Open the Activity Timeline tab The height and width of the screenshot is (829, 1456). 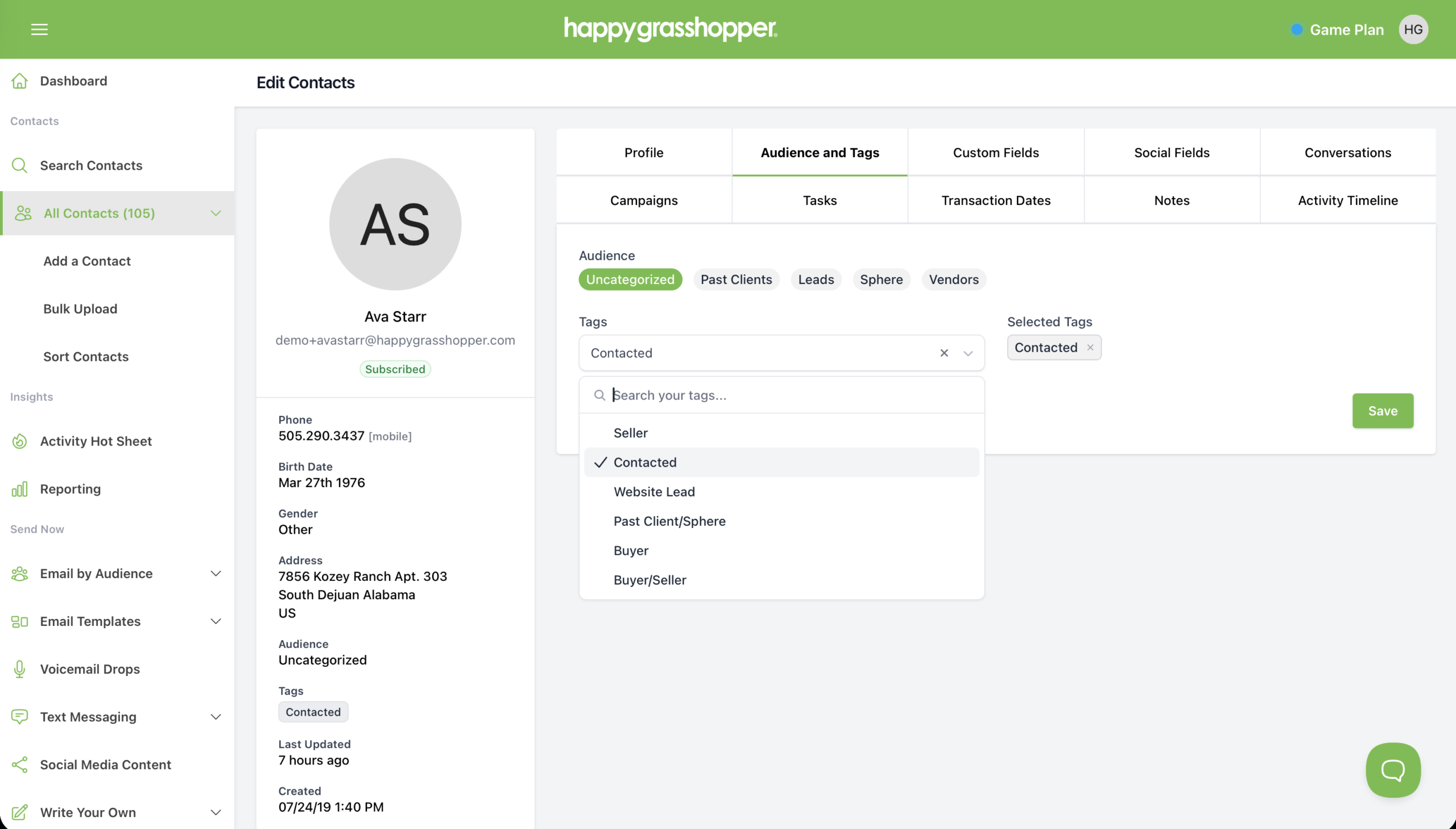(x=1347, y=200)
